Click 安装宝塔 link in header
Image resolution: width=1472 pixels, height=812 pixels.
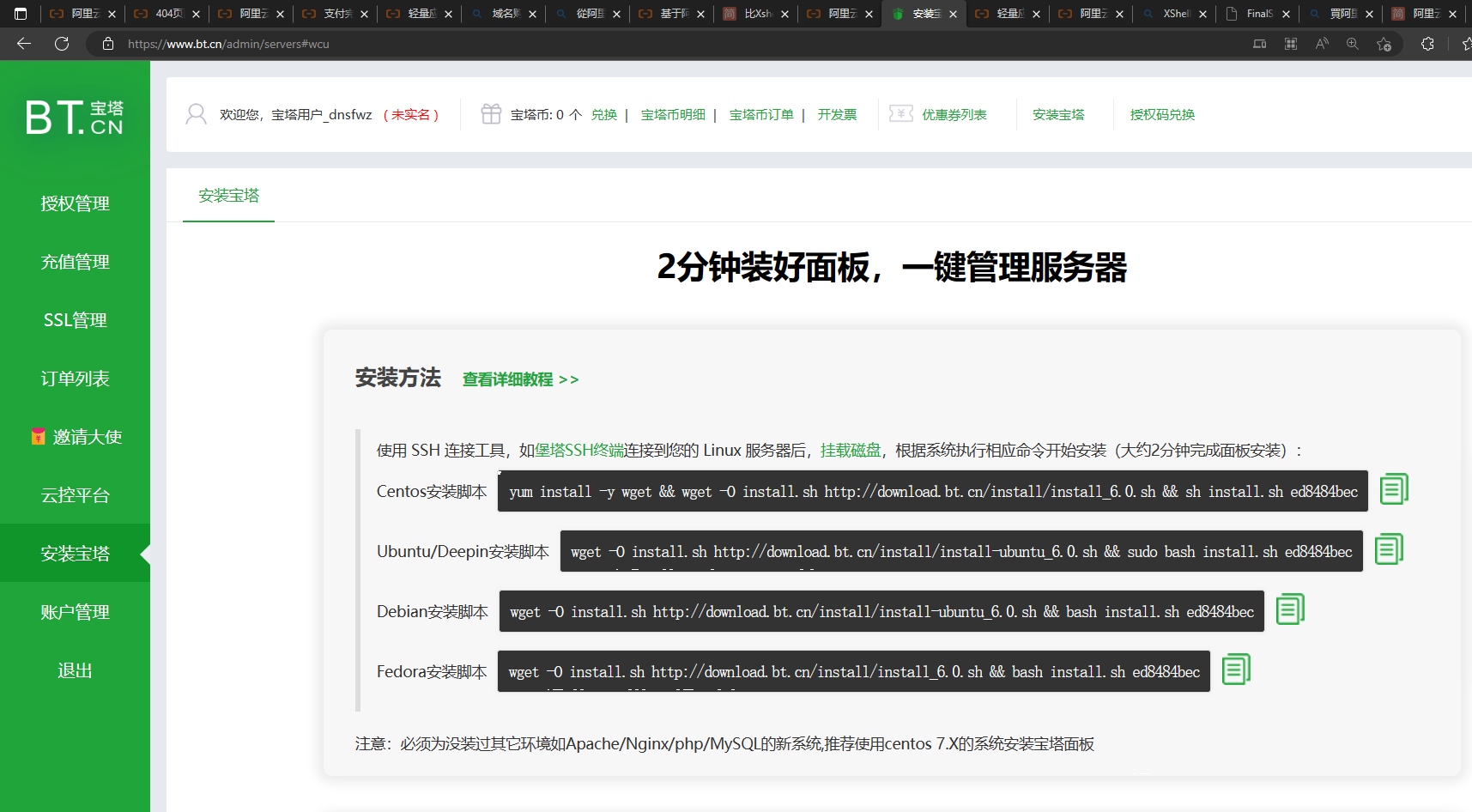pos(1058,114)
